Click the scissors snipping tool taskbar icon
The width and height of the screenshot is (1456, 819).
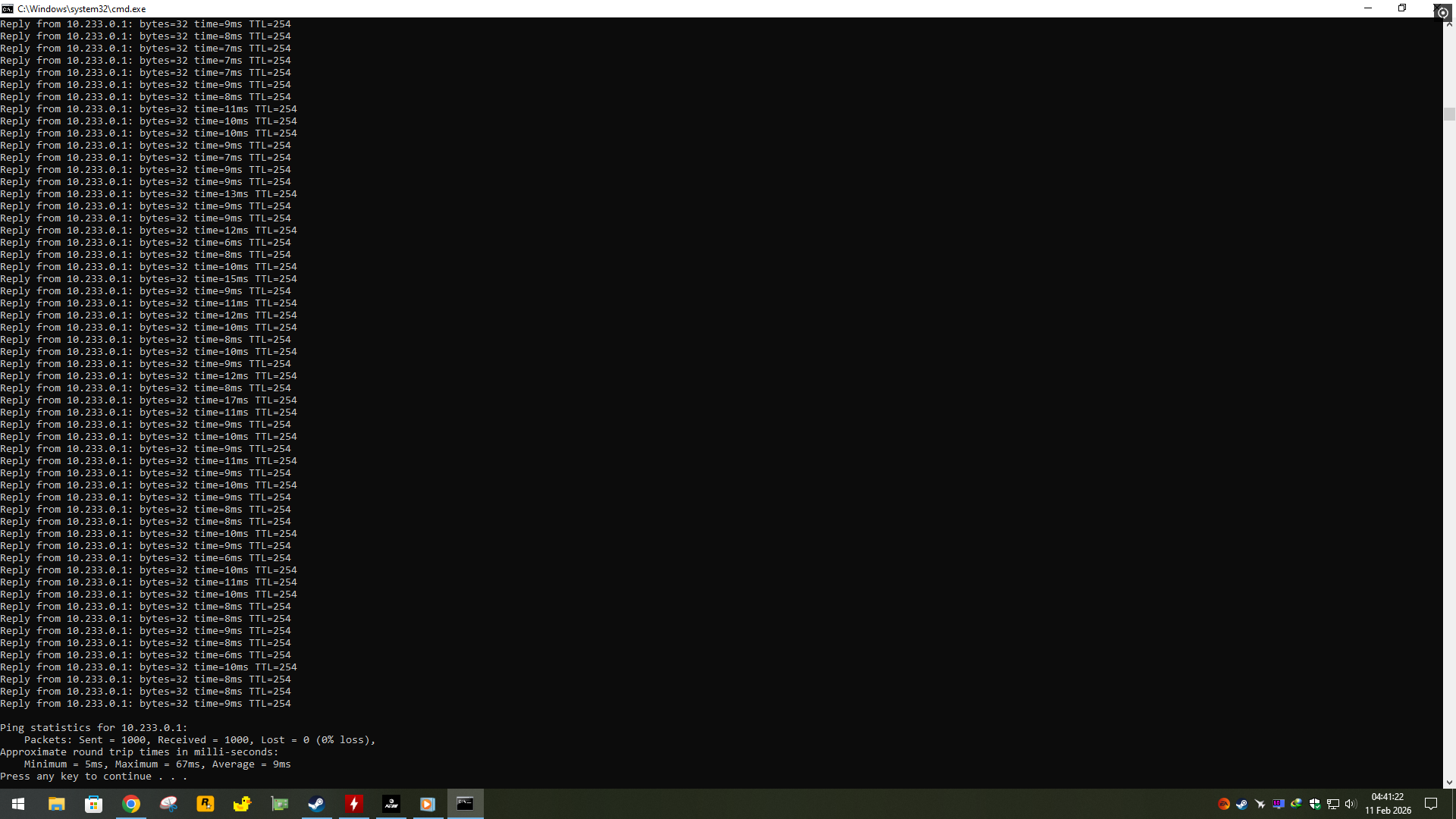[168, 804]
